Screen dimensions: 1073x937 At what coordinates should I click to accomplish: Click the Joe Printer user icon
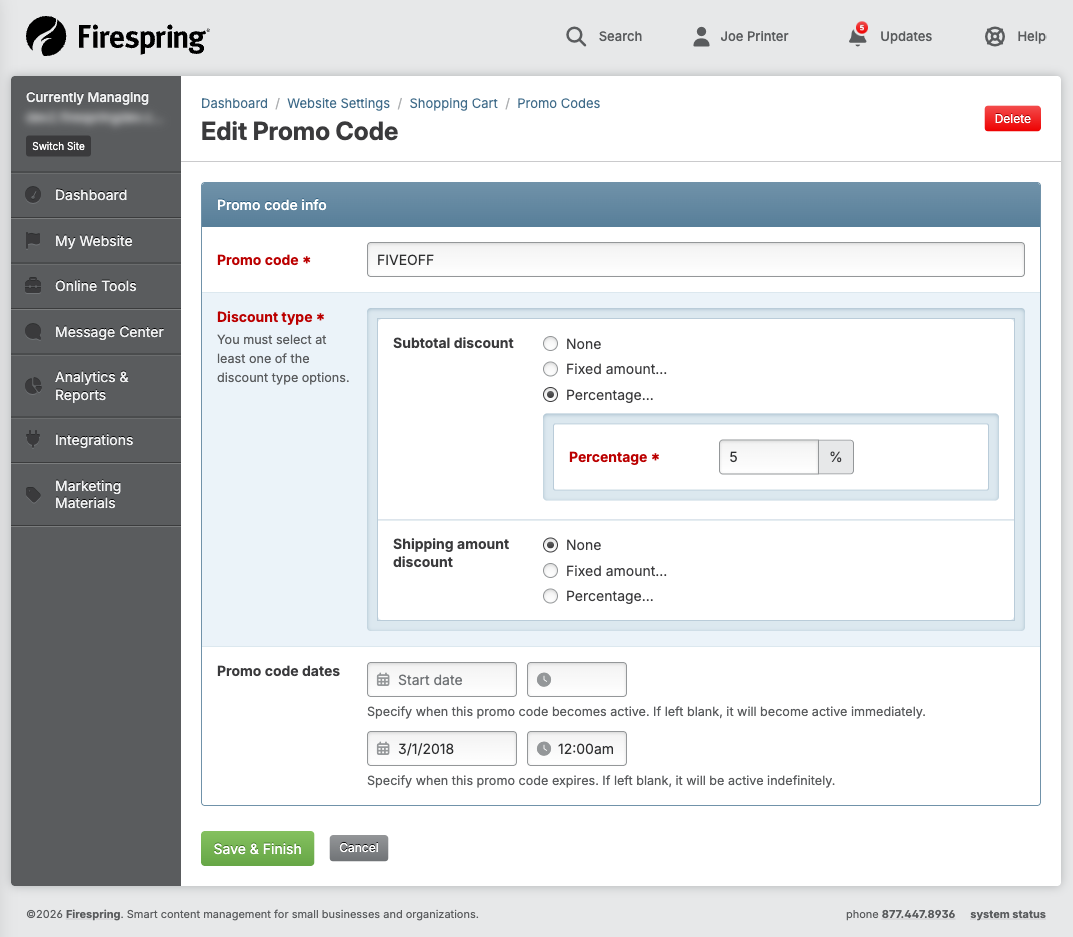701,36
